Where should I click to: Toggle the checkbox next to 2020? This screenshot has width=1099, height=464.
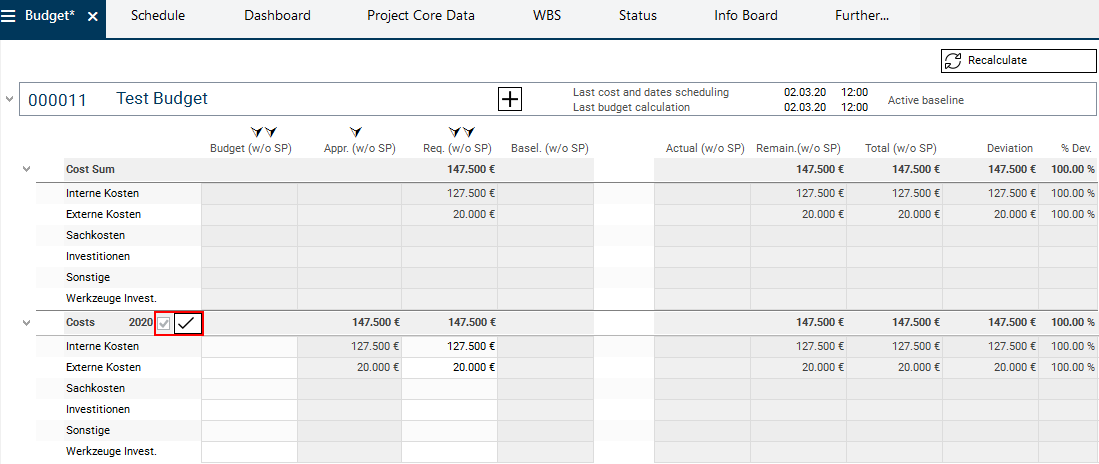164,323
